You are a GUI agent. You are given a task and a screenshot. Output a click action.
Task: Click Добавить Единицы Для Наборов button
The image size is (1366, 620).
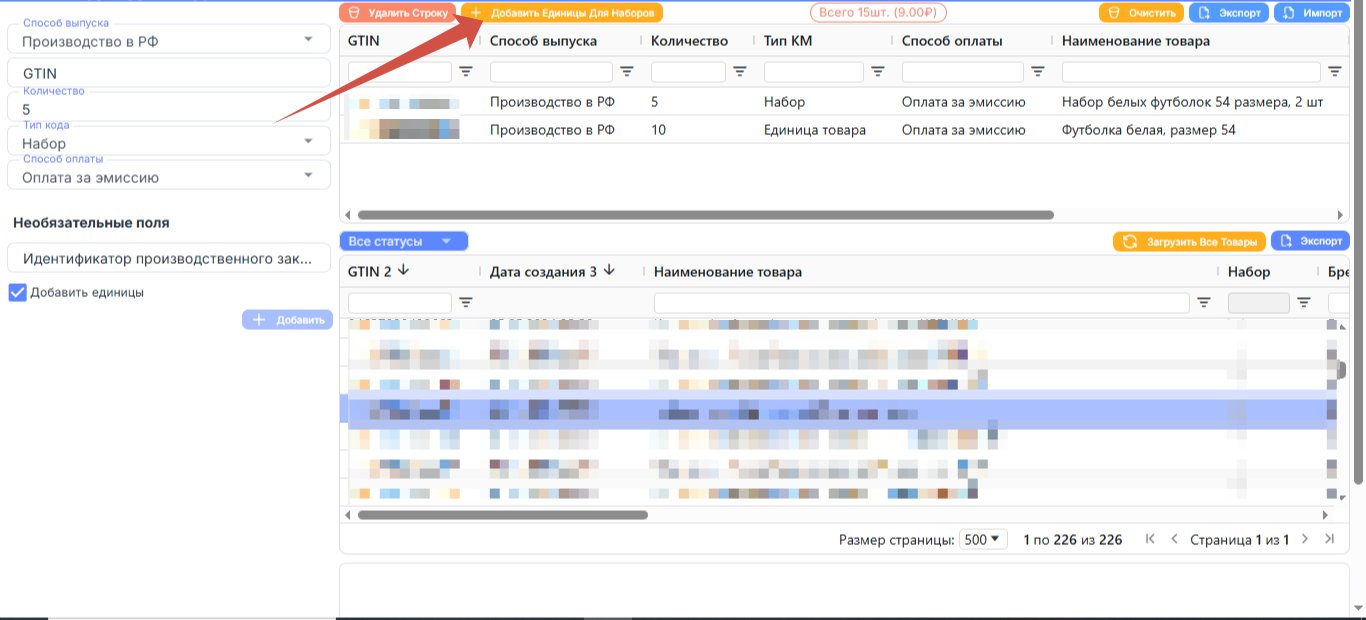[x=562, y=13]
